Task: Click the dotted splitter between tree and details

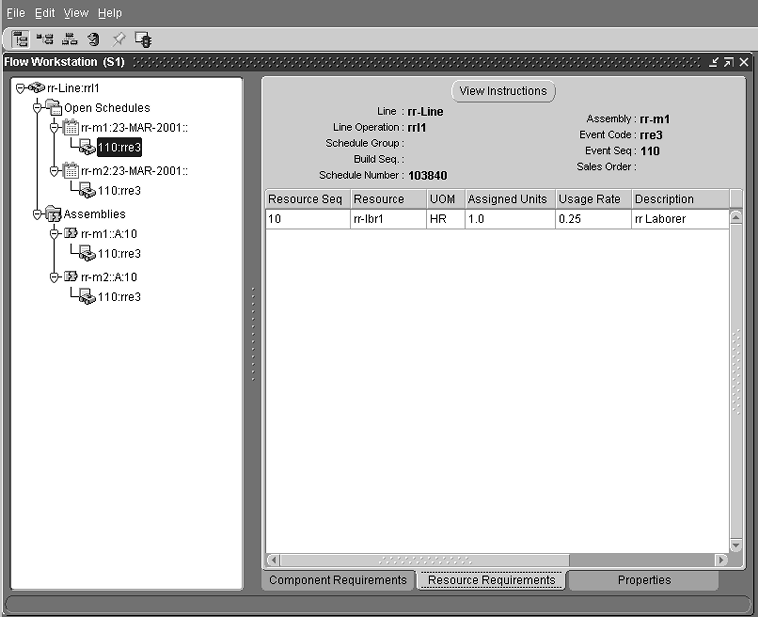Action: point(253,334)
